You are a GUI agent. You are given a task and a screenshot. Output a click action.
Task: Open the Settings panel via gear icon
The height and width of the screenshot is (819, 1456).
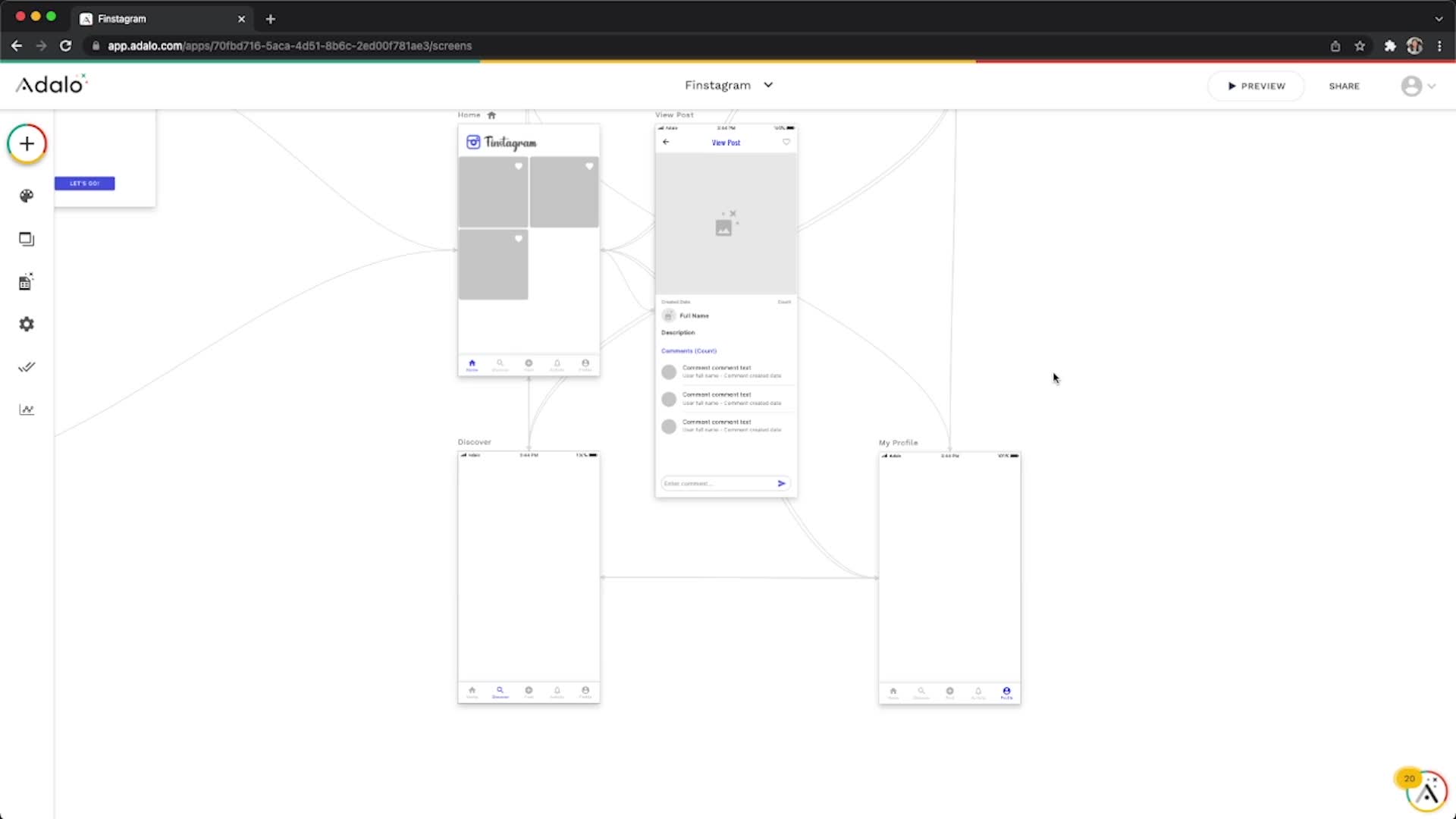[27, 324]
